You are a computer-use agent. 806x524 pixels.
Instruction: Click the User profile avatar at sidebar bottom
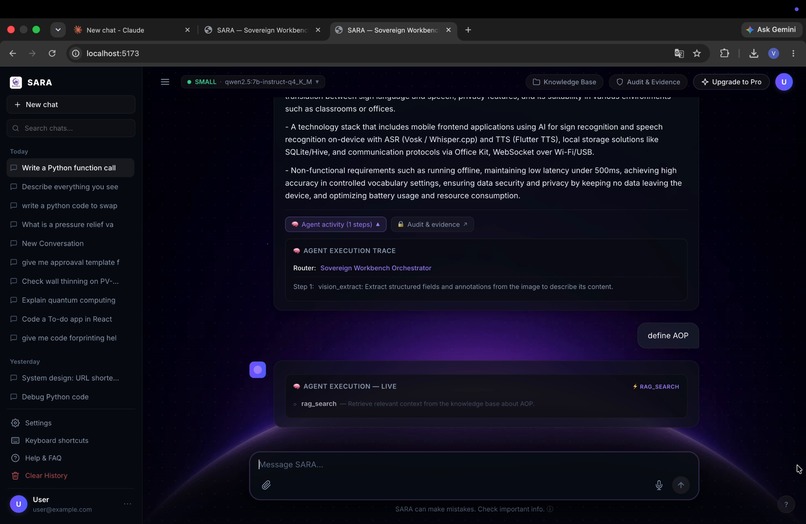pos(19,504)
